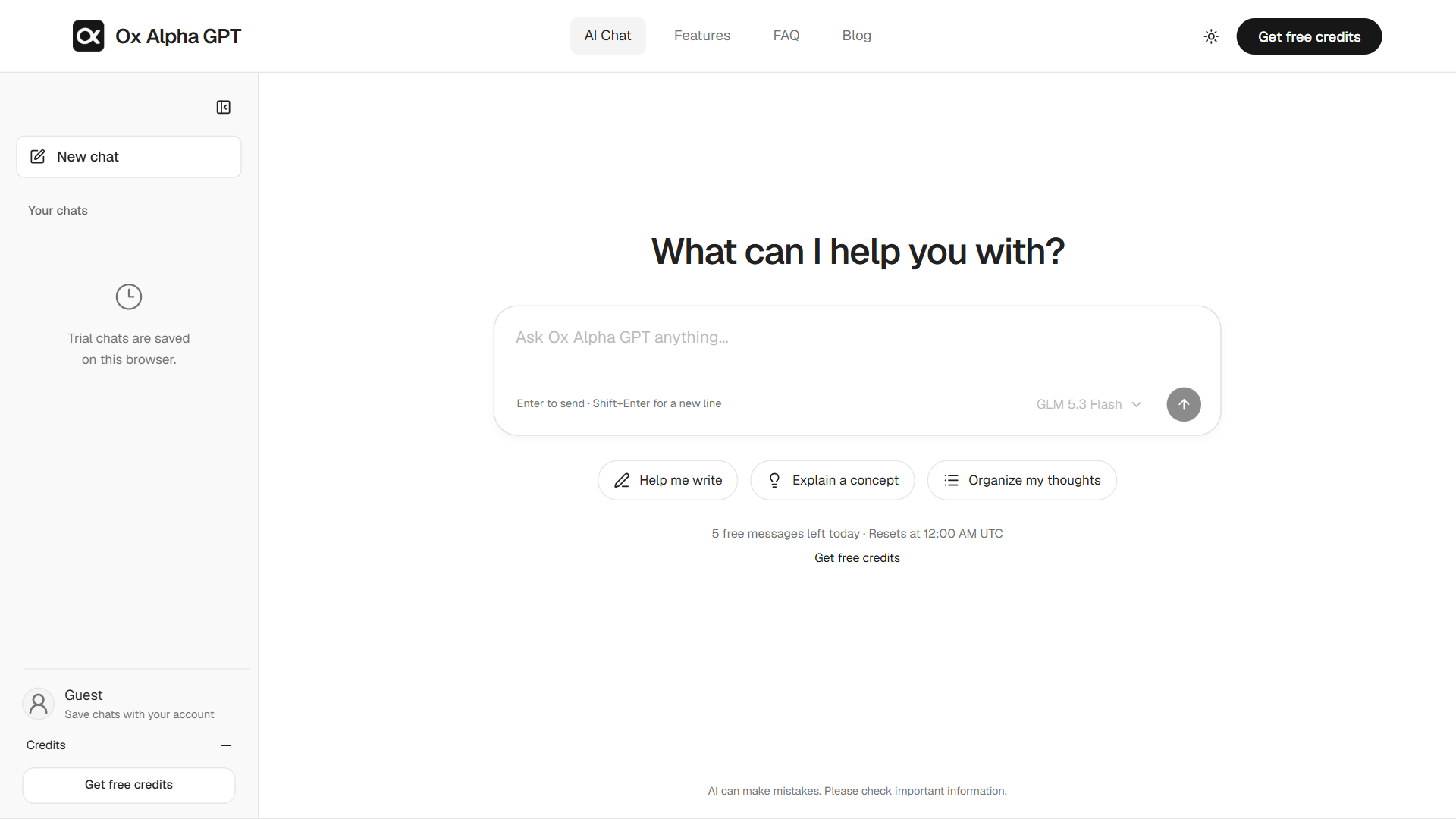Click the Get free credits link below message limit

point(857,558)
